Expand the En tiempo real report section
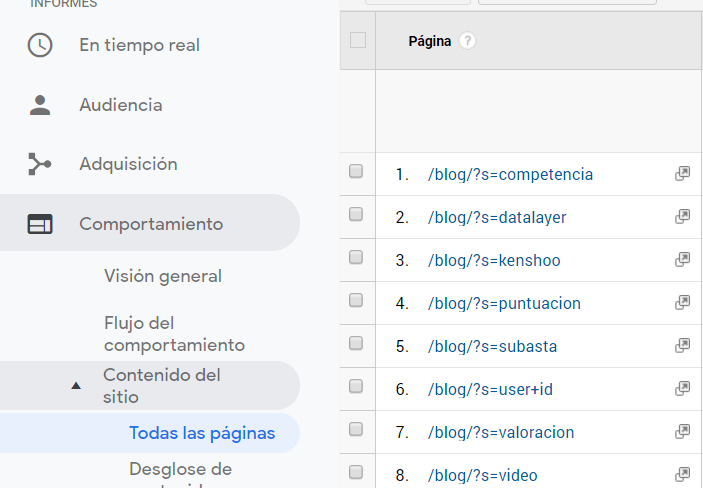 [139, 45]
